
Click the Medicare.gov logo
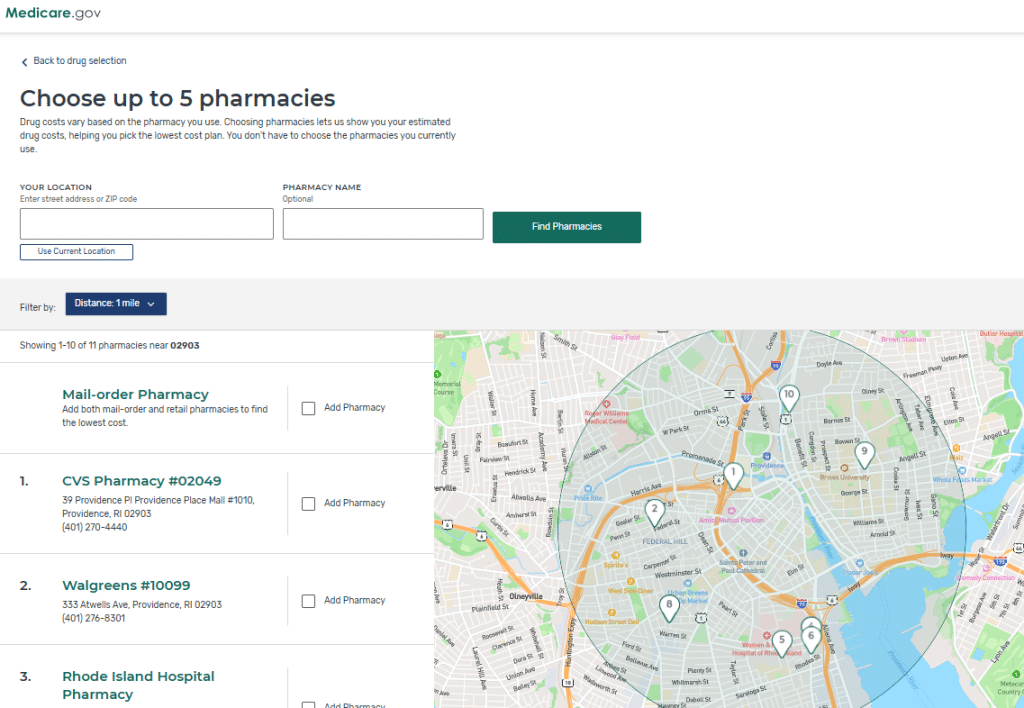point(53,14)
